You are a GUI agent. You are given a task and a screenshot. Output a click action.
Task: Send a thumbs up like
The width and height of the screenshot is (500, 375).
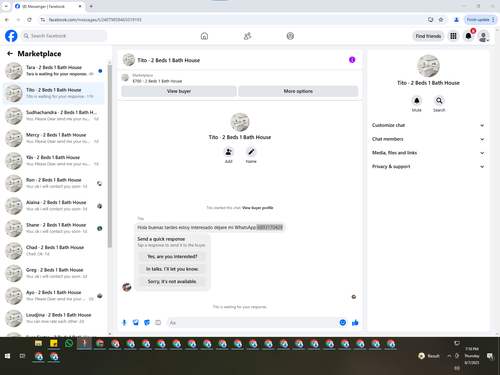pos(355,322)
